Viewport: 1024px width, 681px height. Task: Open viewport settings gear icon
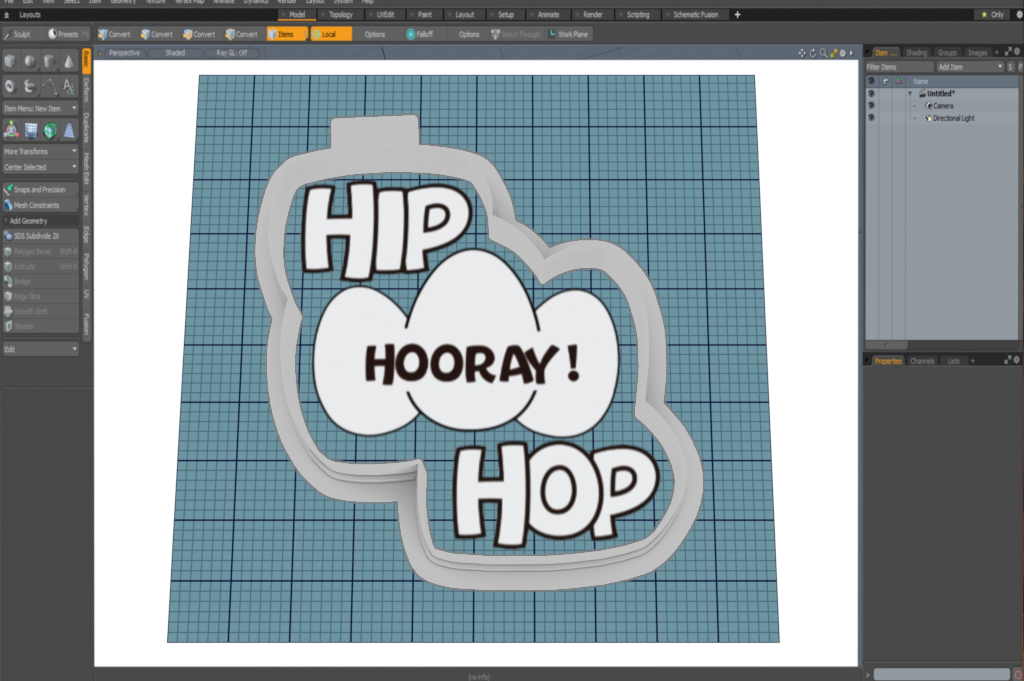coord(842,53)
